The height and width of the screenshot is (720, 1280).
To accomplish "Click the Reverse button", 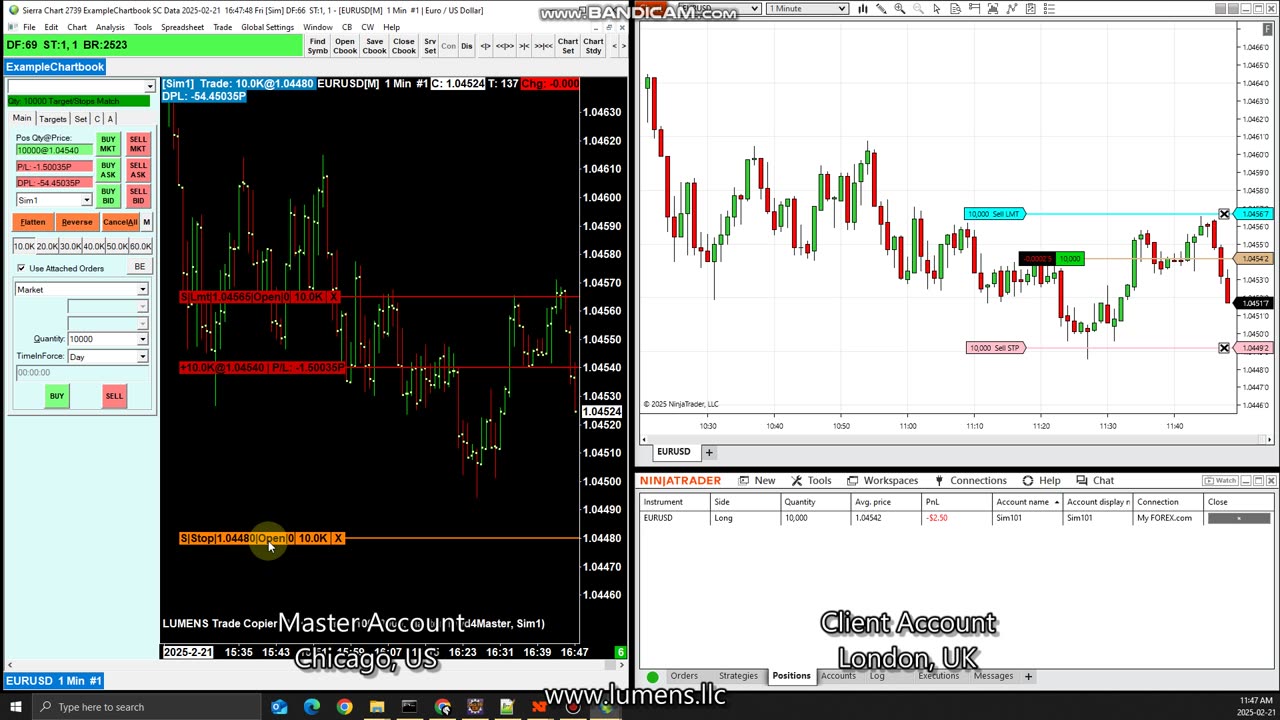I will (x=76, y=222).
